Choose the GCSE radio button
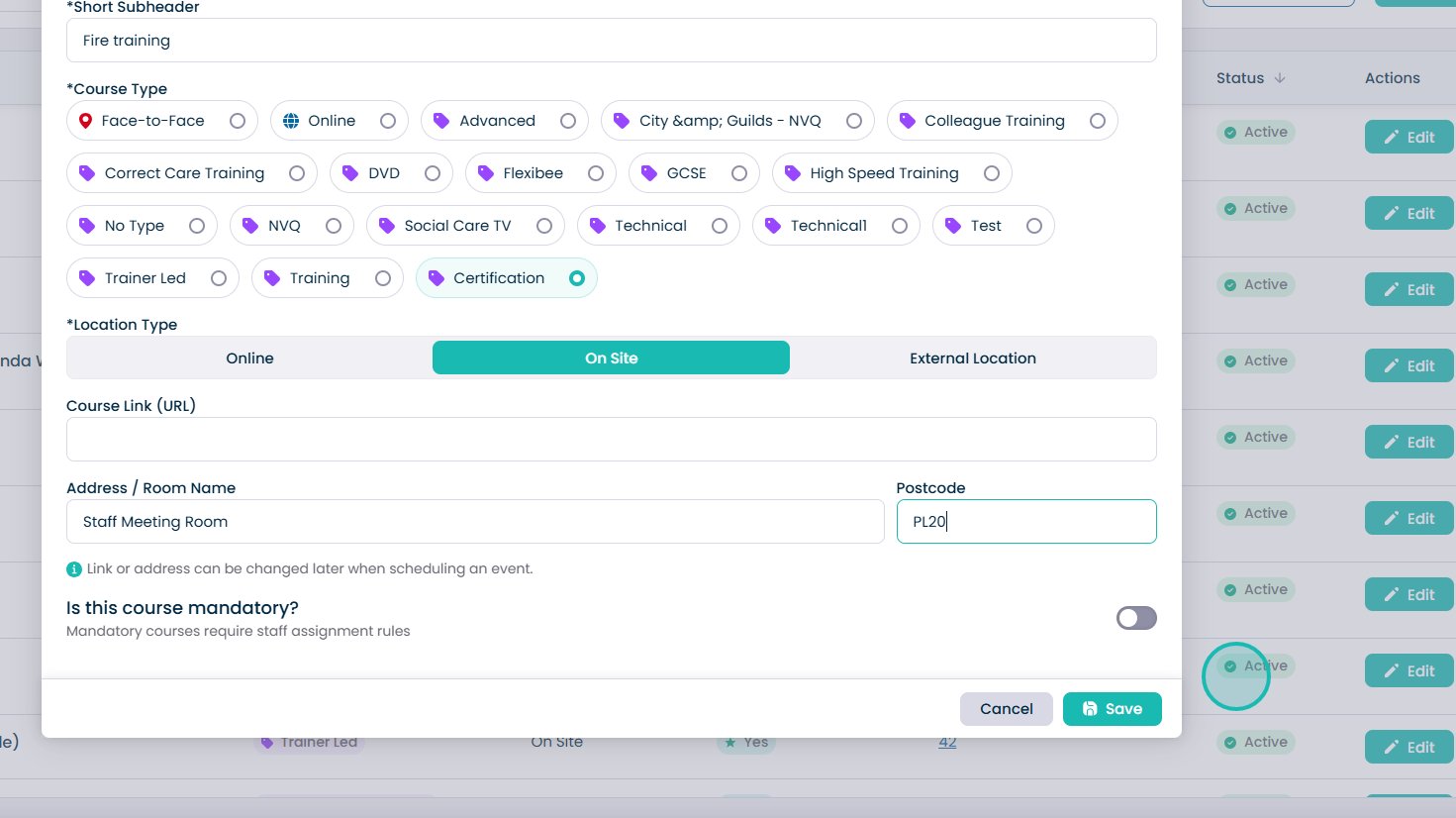 point(739,173)
